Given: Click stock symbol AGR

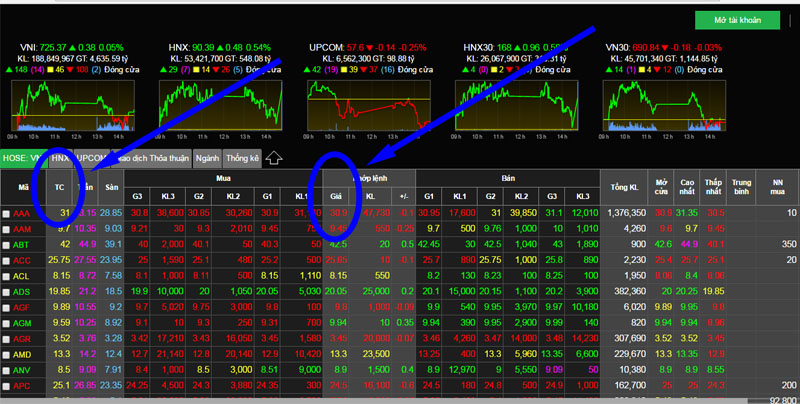Looking at the screenshot, I should coord(22,339).
